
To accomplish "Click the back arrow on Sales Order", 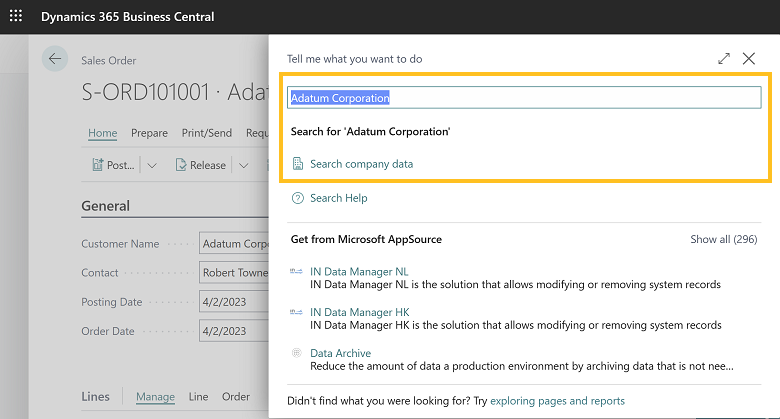I will [x=55, y=59].
